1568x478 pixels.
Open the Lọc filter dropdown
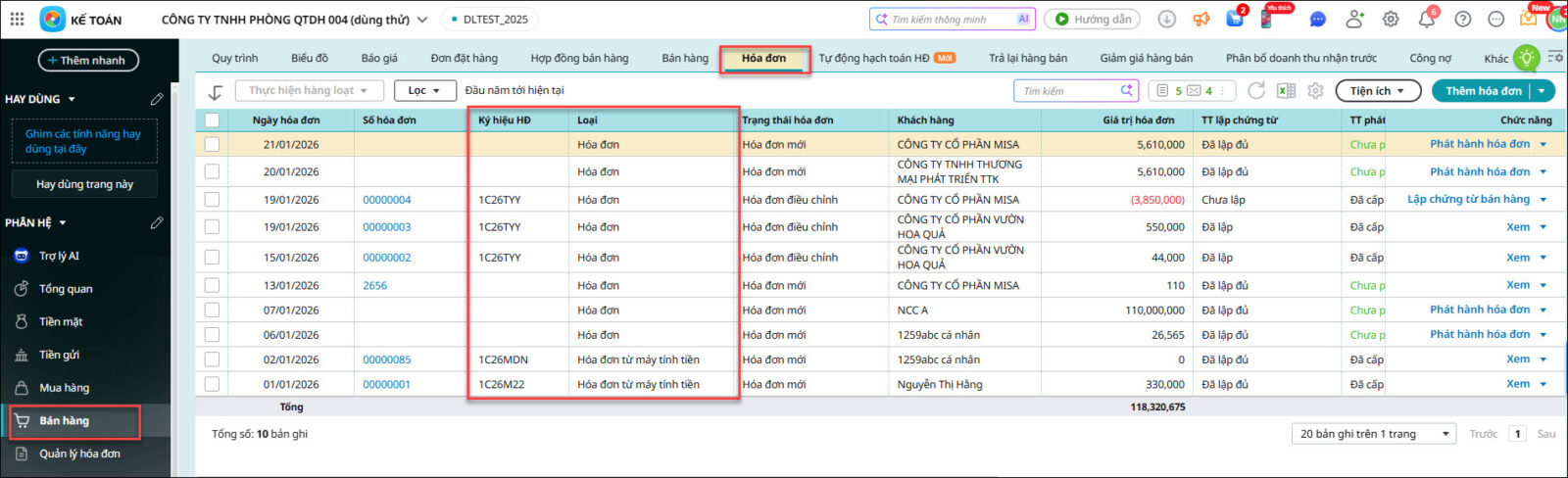424,91
